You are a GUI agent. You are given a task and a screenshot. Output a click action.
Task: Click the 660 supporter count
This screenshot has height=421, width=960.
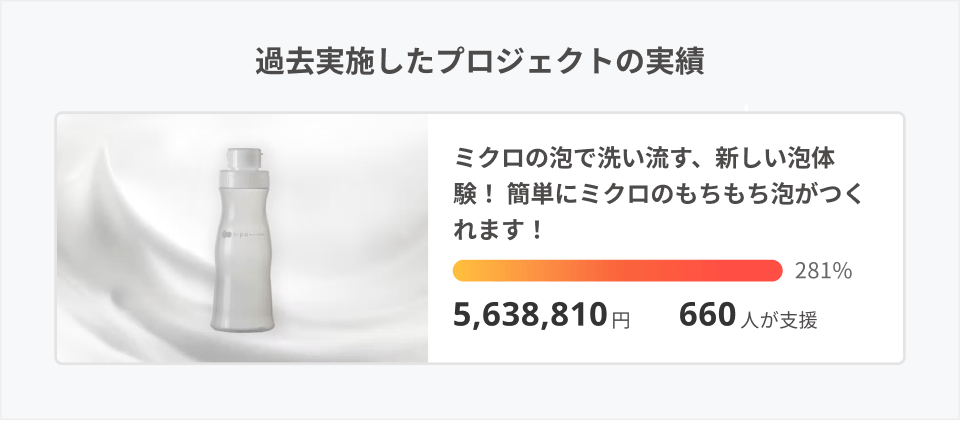[707, 316]
